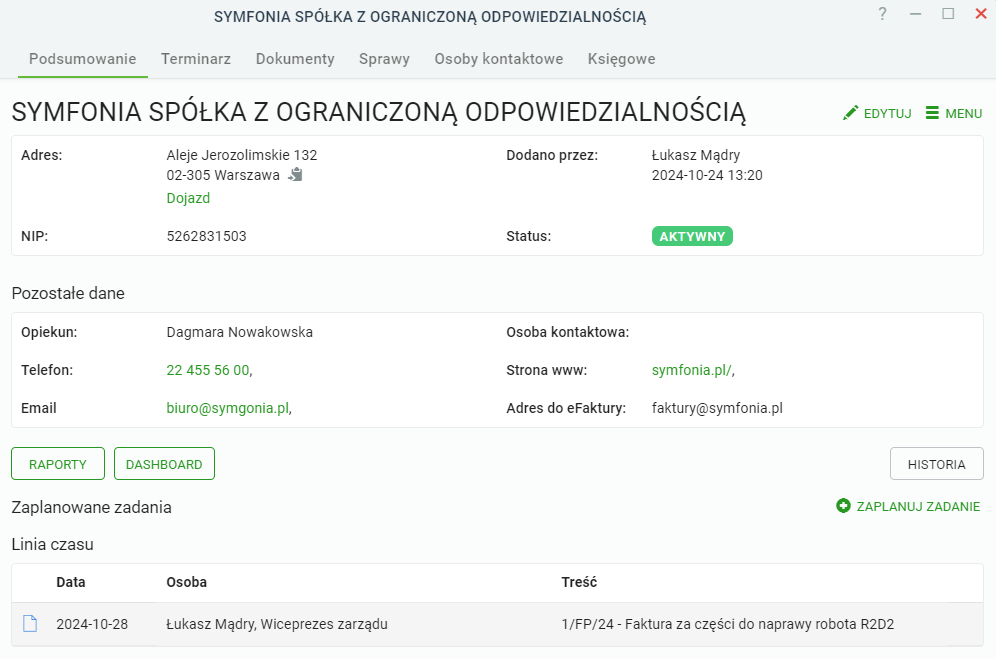Switch to the Księgowe tab

(x=621, y=59)
